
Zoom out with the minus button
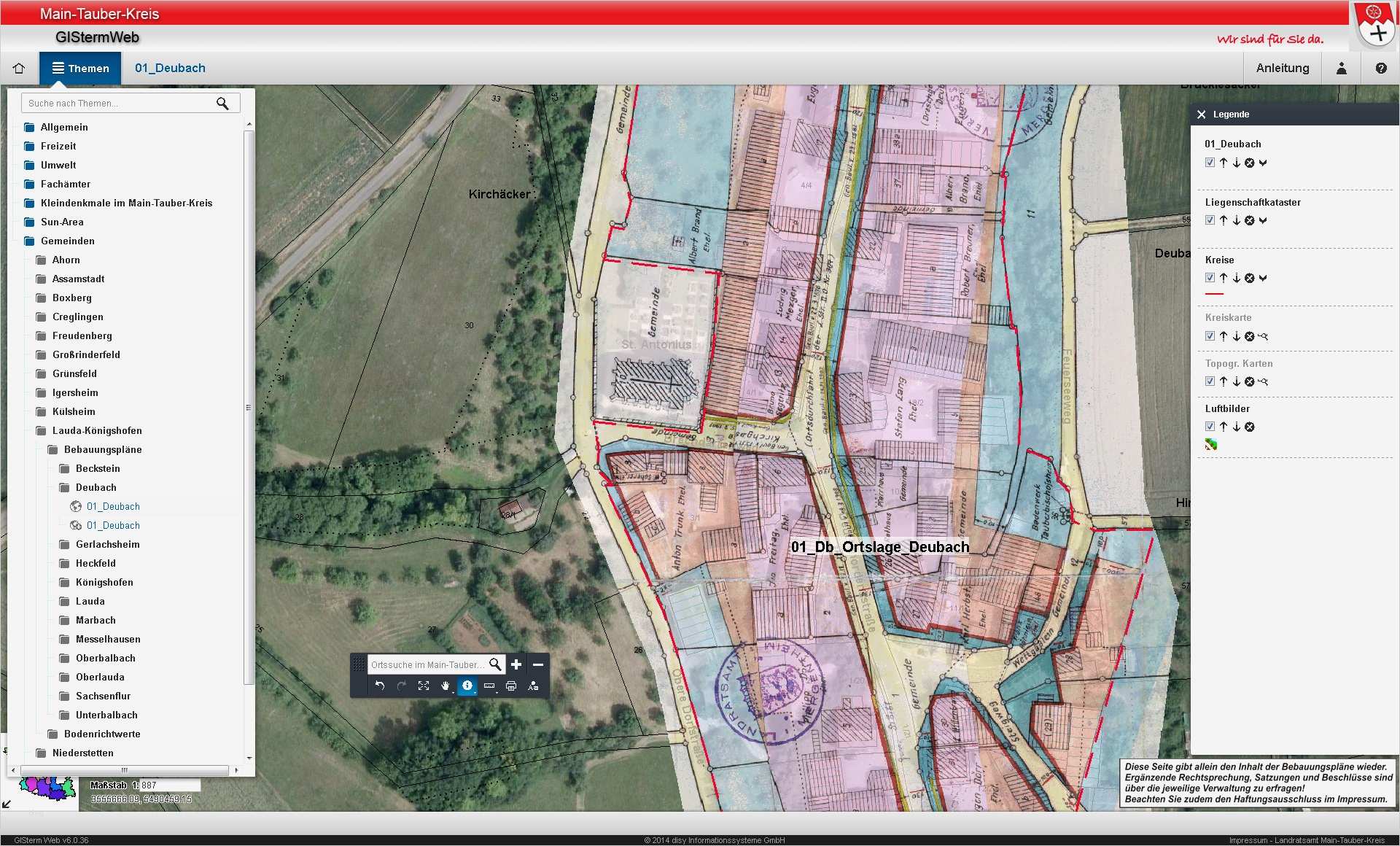[538, 664]
